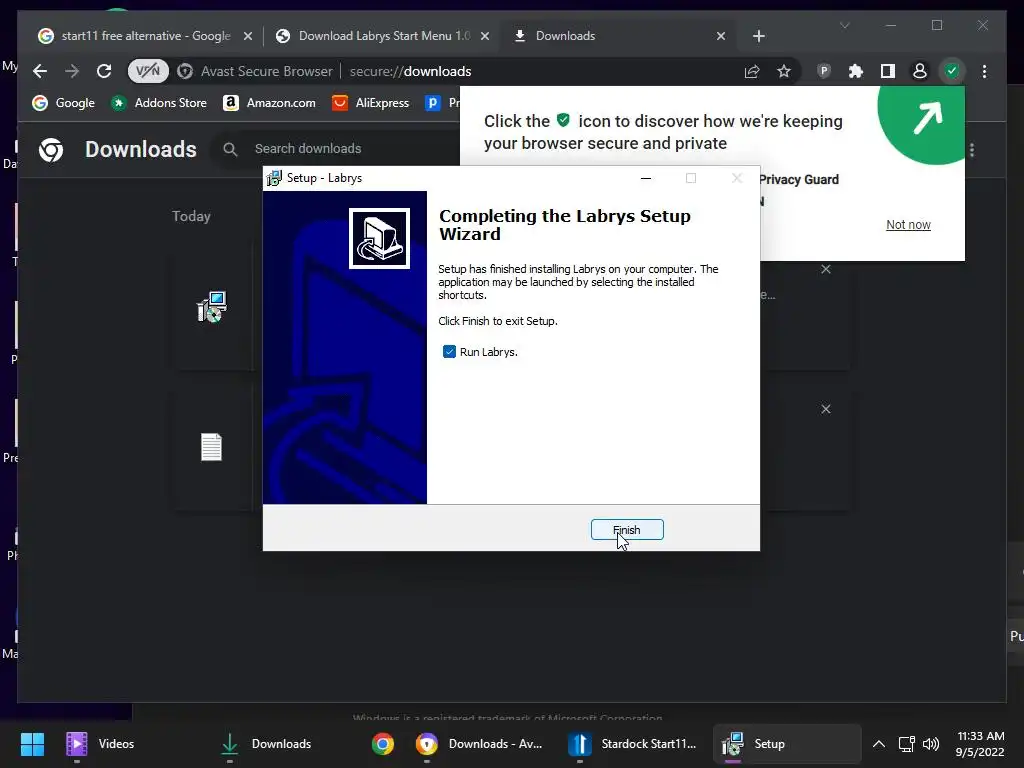Viewport: 1024px width, 768px height.
Task: Switch to Download Labrys Start Menu tab
Action: [x=384, y=36]
